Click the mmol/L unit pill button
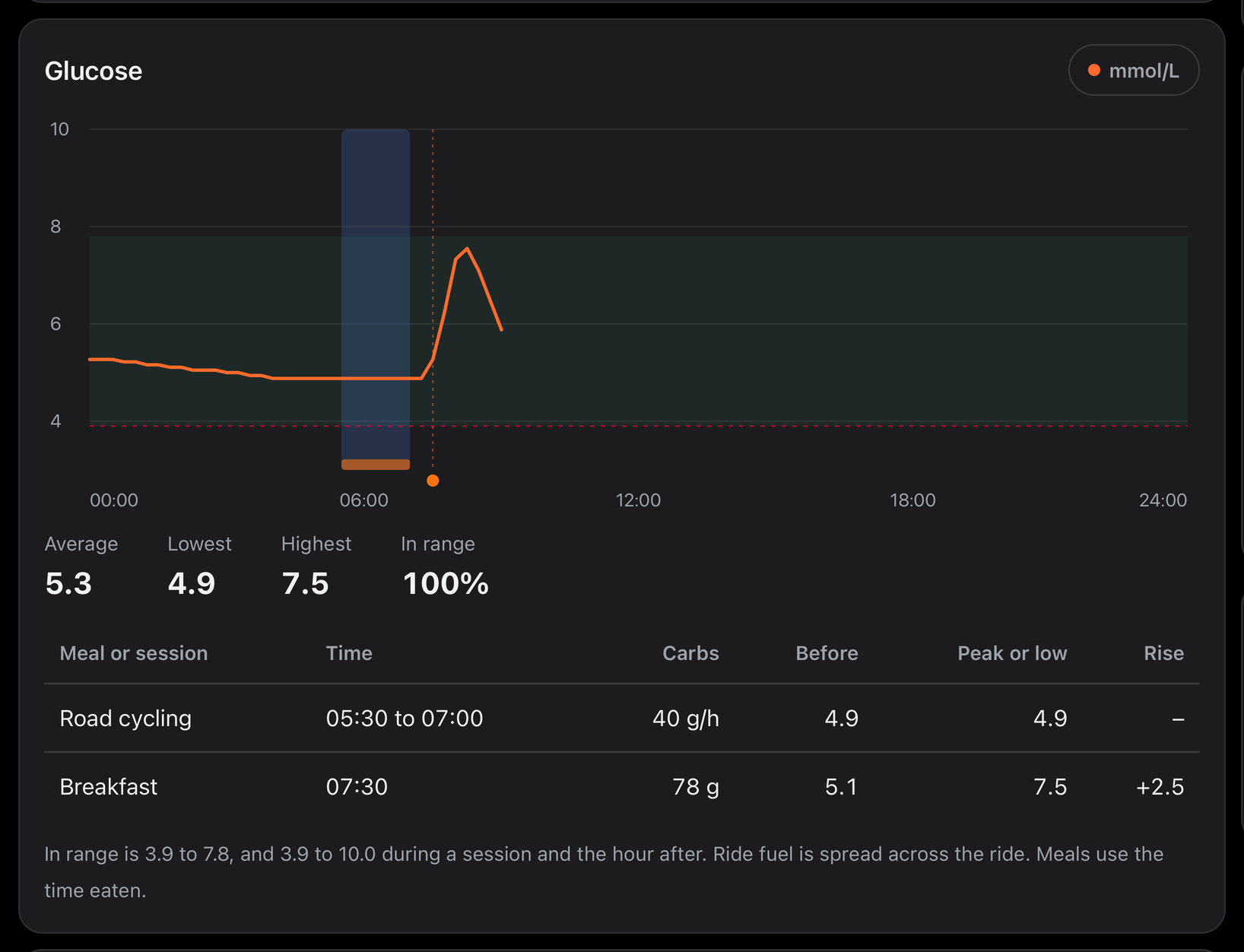1244x952 pixels. pyautogui.click(x=1134, y=71)
